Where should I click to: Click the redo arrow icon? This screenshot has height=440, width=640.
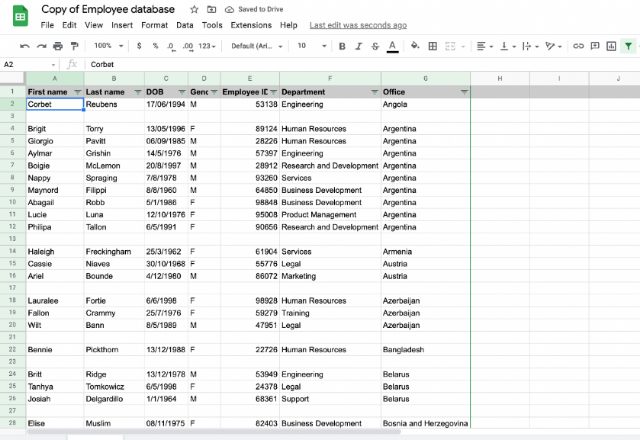coord(41,46)
